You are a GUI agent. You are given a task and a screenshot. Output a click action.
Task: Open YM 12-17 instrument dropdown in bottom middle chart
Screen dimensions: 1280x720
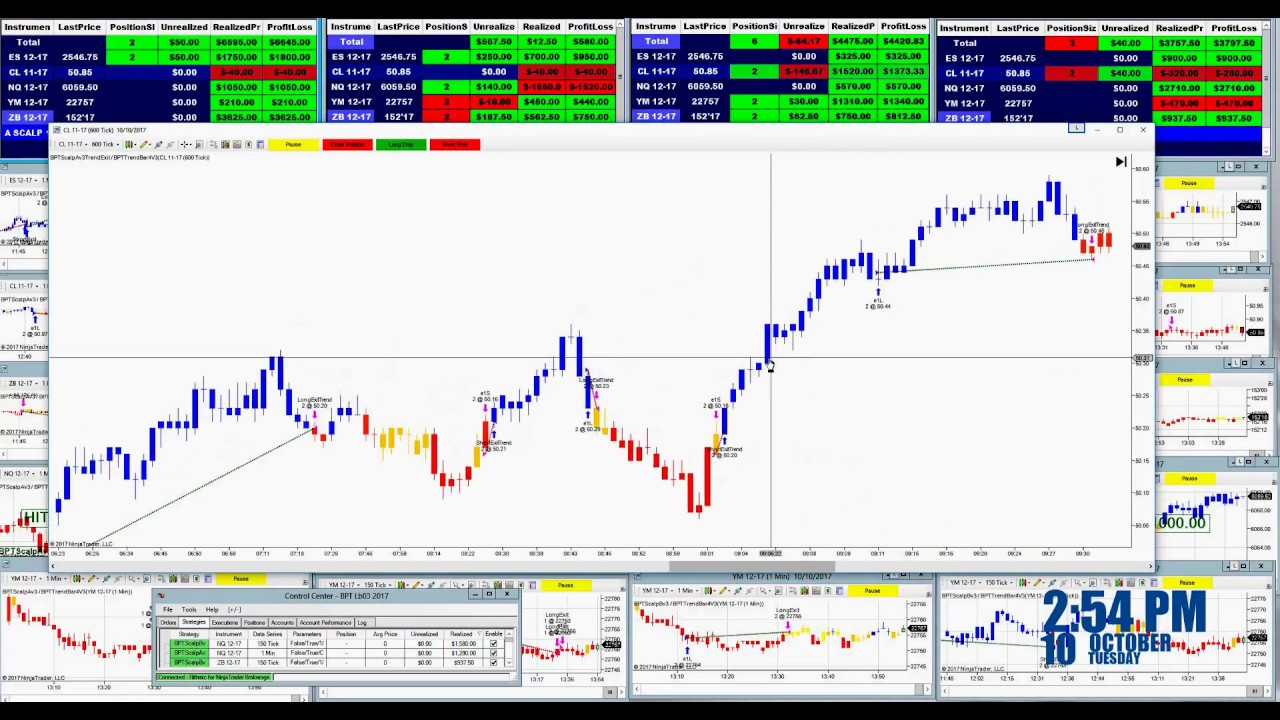pyautogui.click(x=345, y=584)
